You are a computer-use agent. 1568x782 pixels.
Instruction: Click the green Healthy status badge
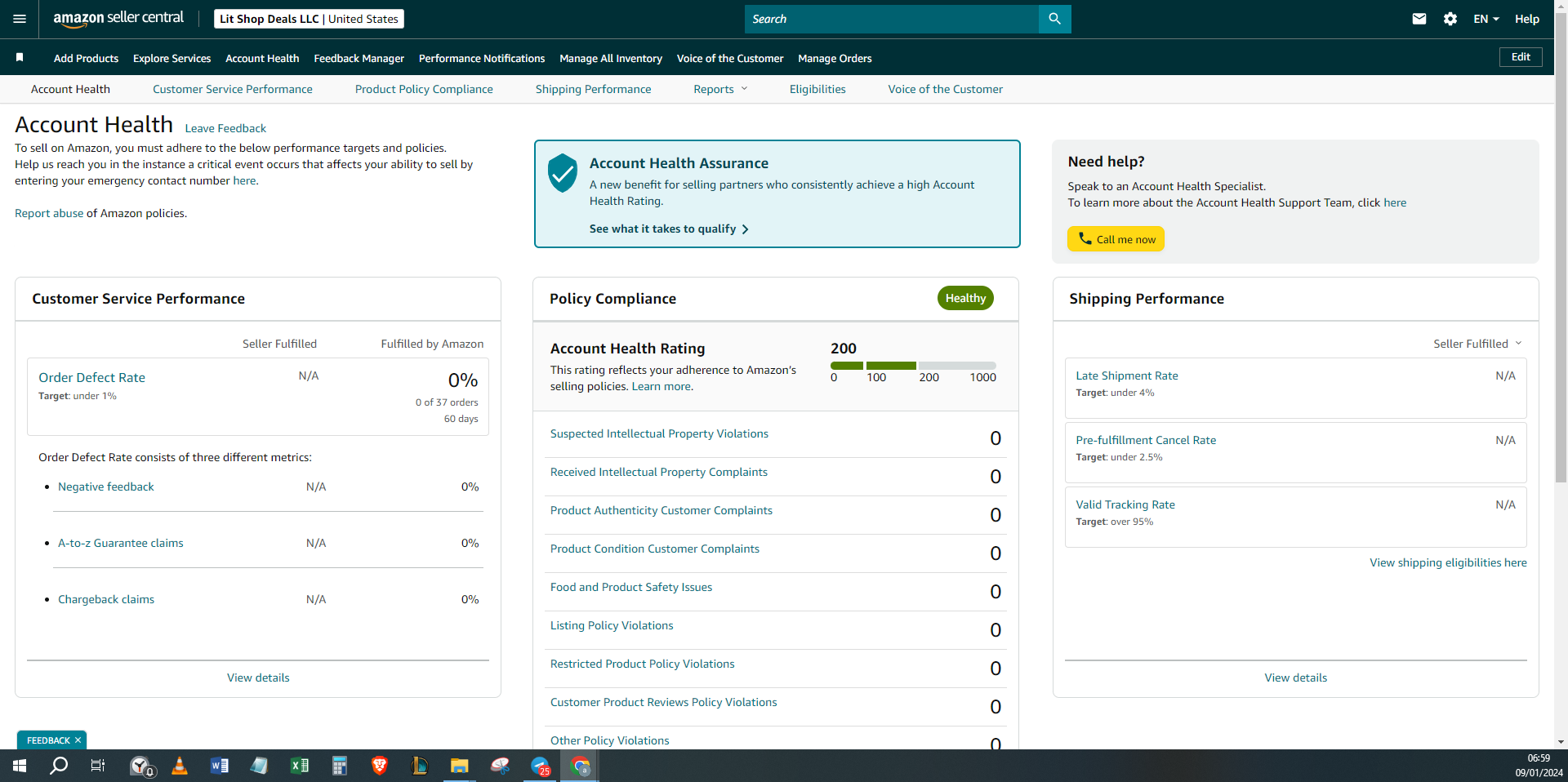coord(965,298)
